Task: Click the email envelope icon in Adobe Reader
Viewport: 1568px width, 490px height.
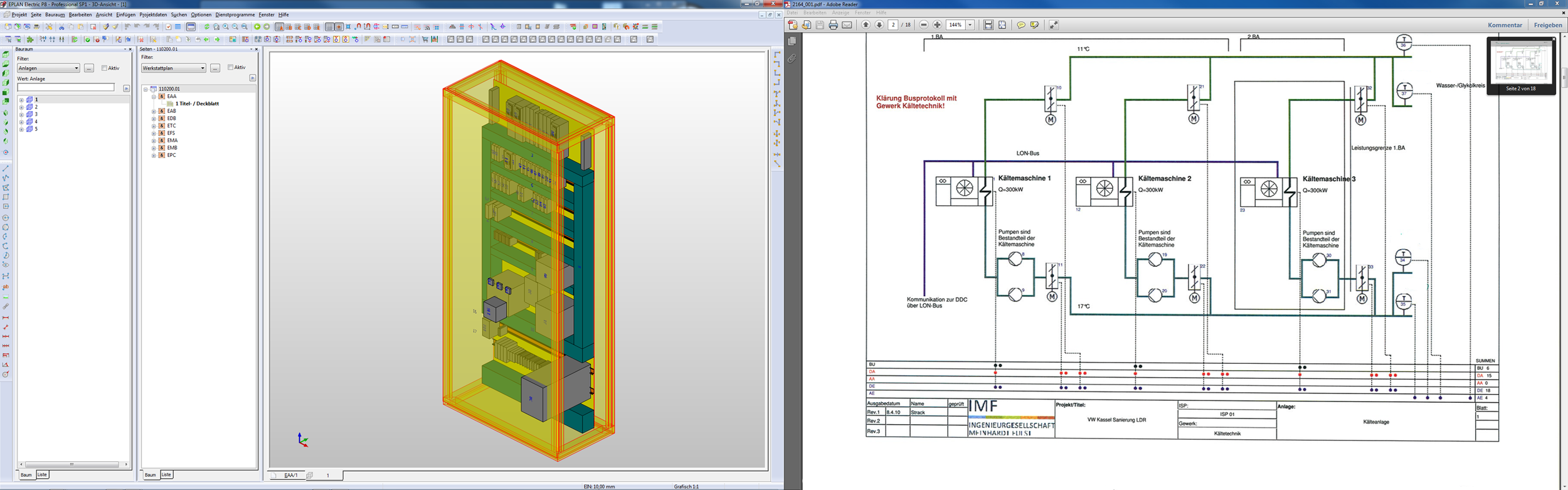Action: [847, 25]
